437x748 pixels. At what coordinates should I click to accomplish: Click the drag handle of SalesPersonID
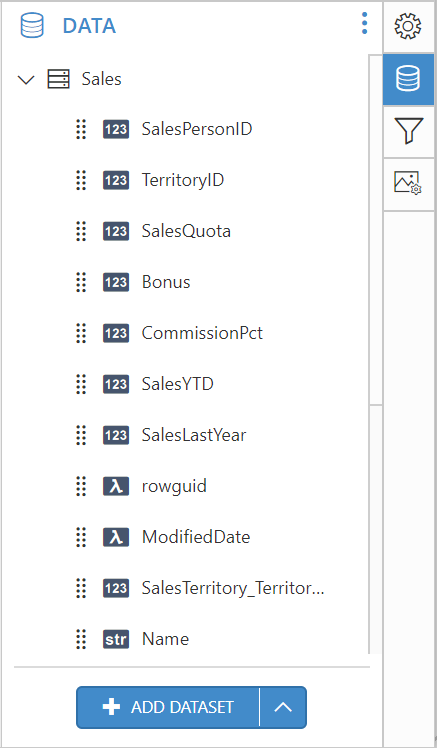[x=81, y=129]
